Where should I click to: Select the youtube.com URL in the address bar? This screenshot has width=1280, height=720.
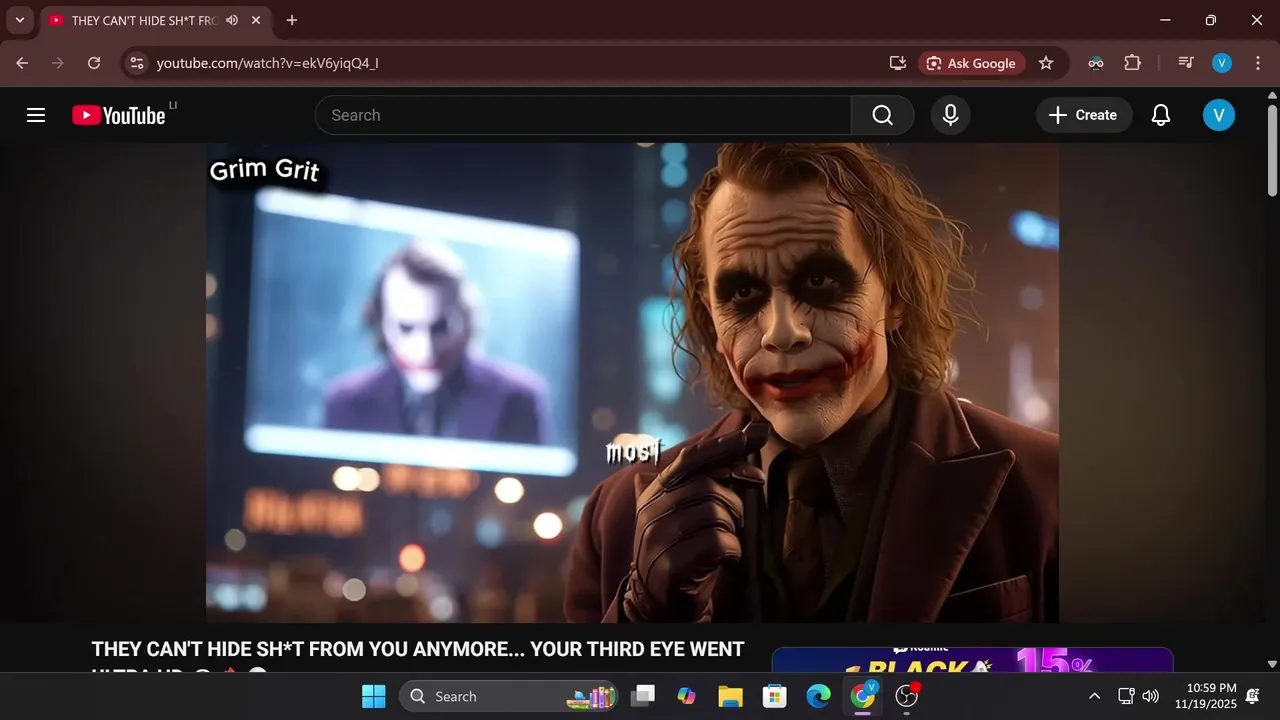267,63
